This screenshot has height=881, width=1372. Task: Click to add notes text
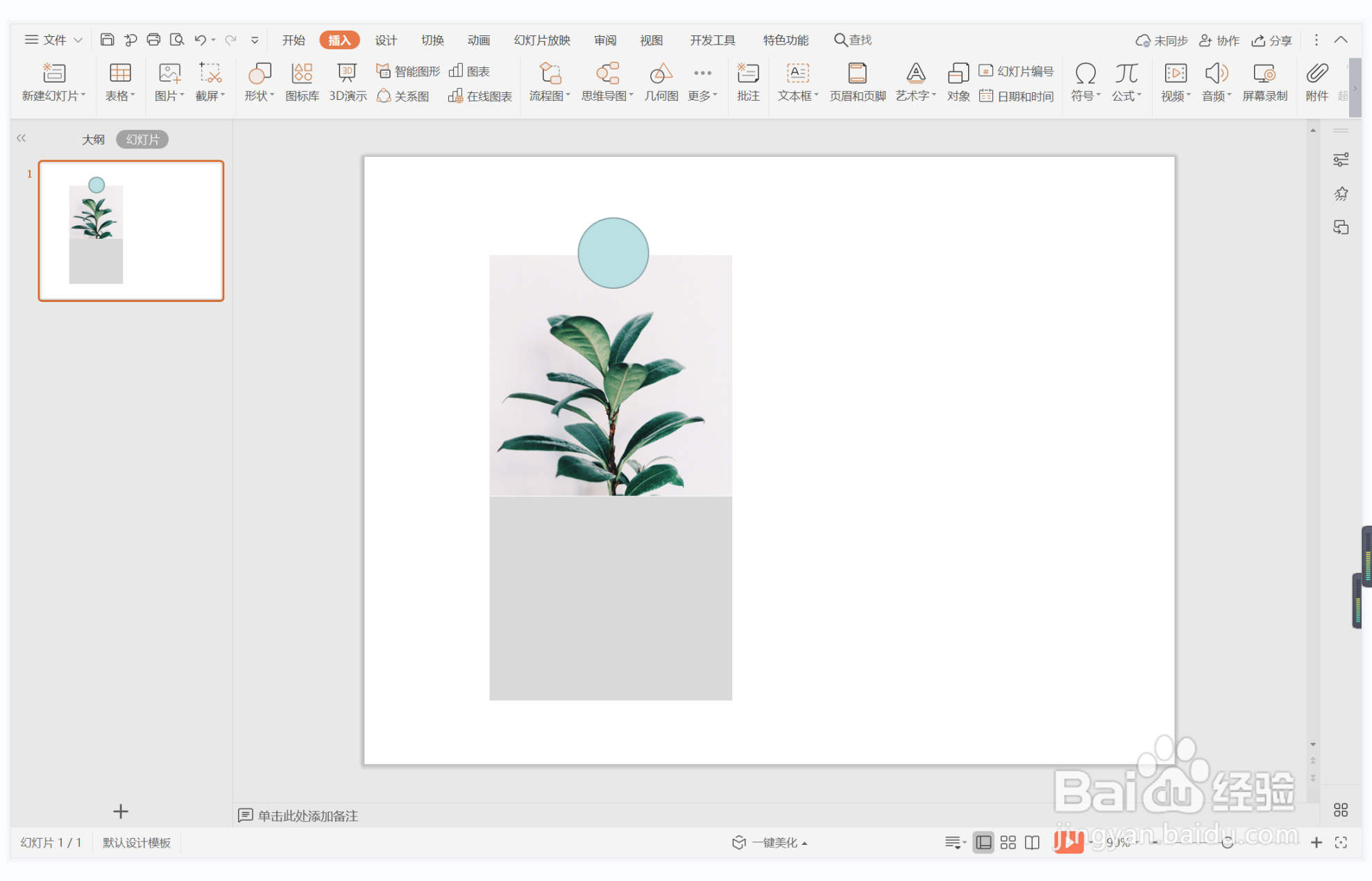click(307, 816)
